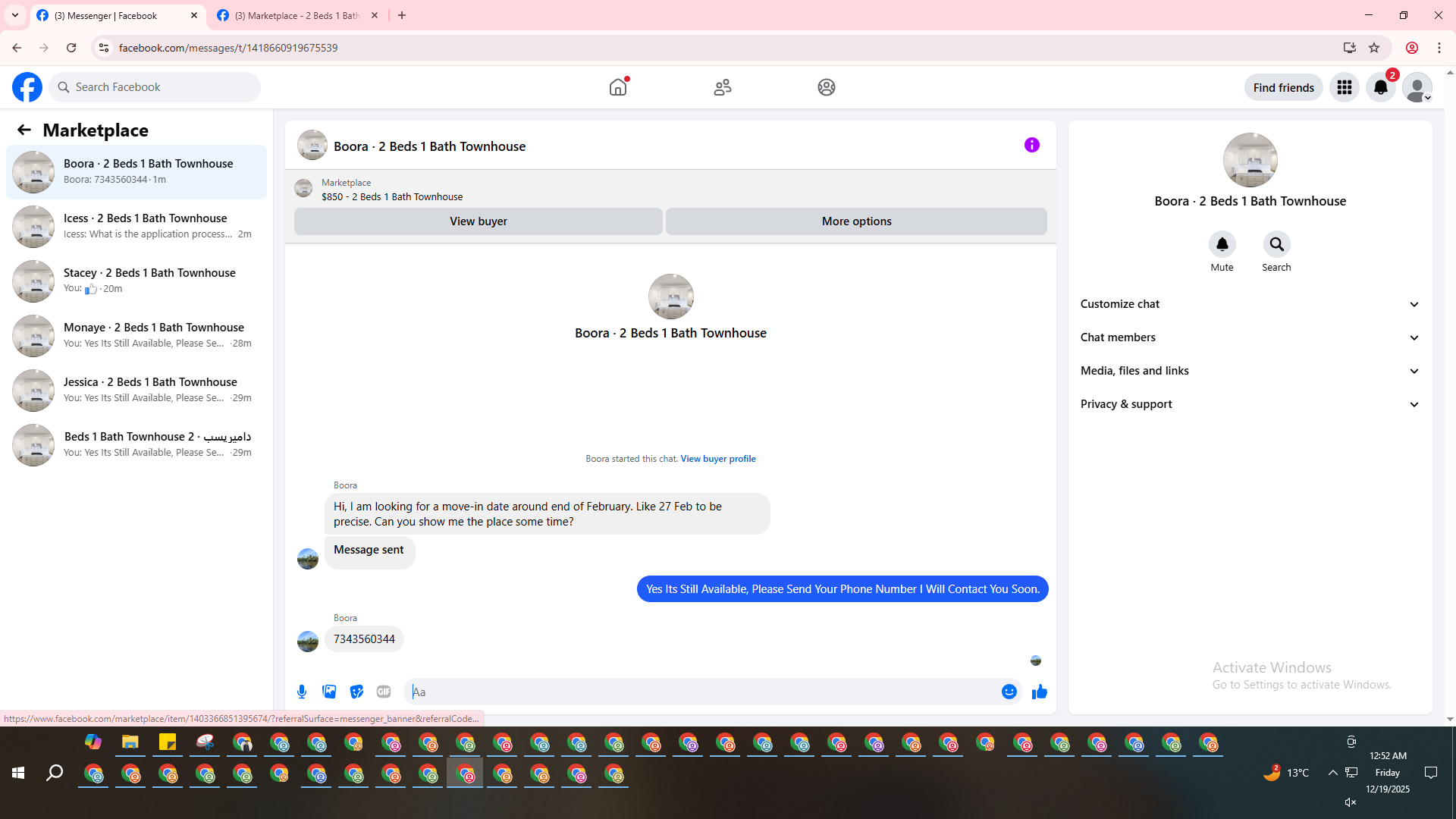Open the View buyer profile link
Viewport: 1456px width, 819px height.
click(717, 459)
